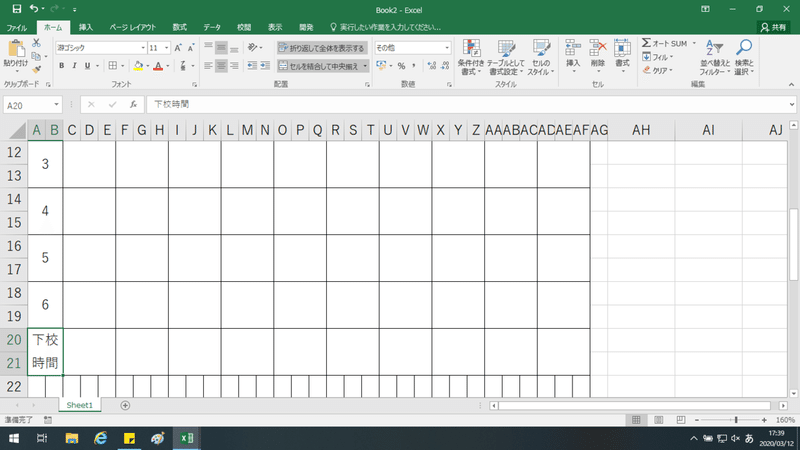This screenshot has width=800, height=450.
Task: Expand the Name Box dropdown
Action: click(56, 105)
